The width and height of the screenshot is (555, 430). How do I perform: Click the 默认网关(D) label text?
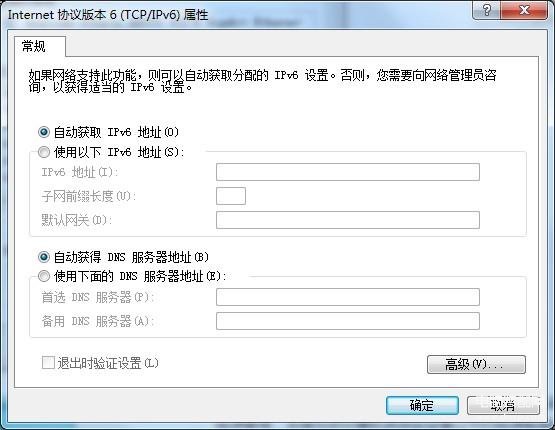[77, 220]
